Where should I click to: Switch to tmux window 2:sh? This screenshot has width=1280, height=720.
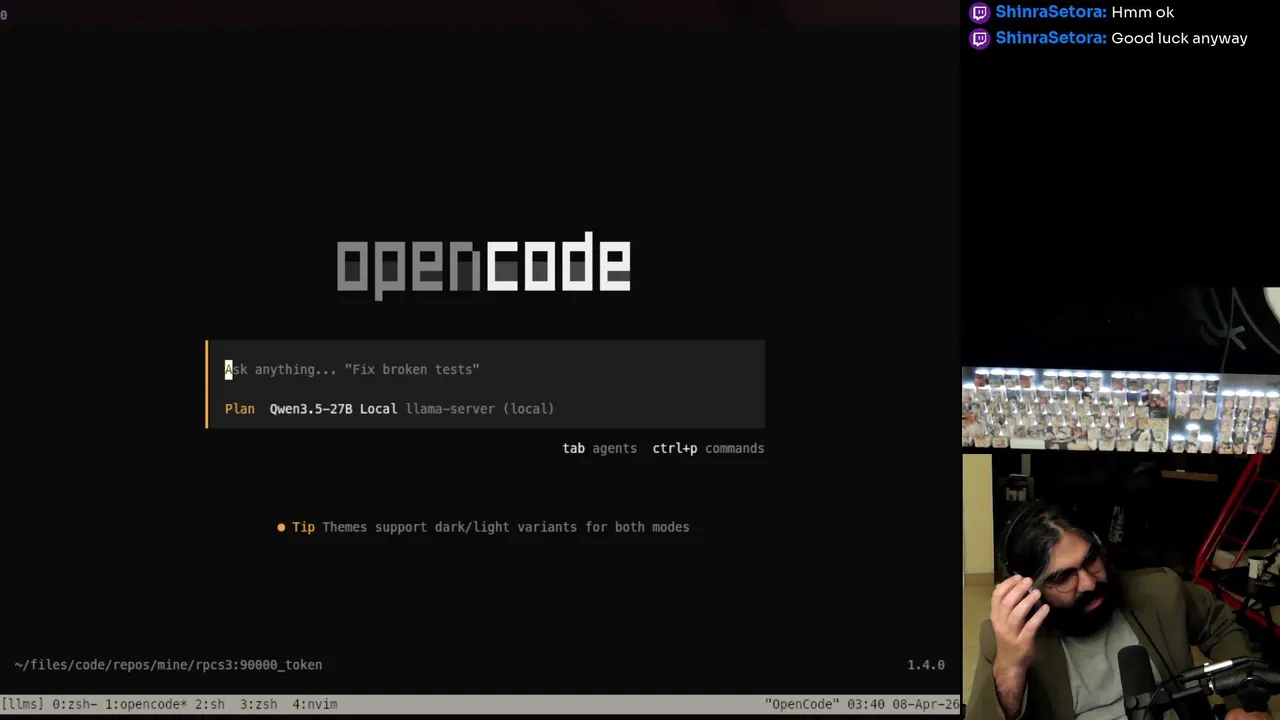coord(210,704)
